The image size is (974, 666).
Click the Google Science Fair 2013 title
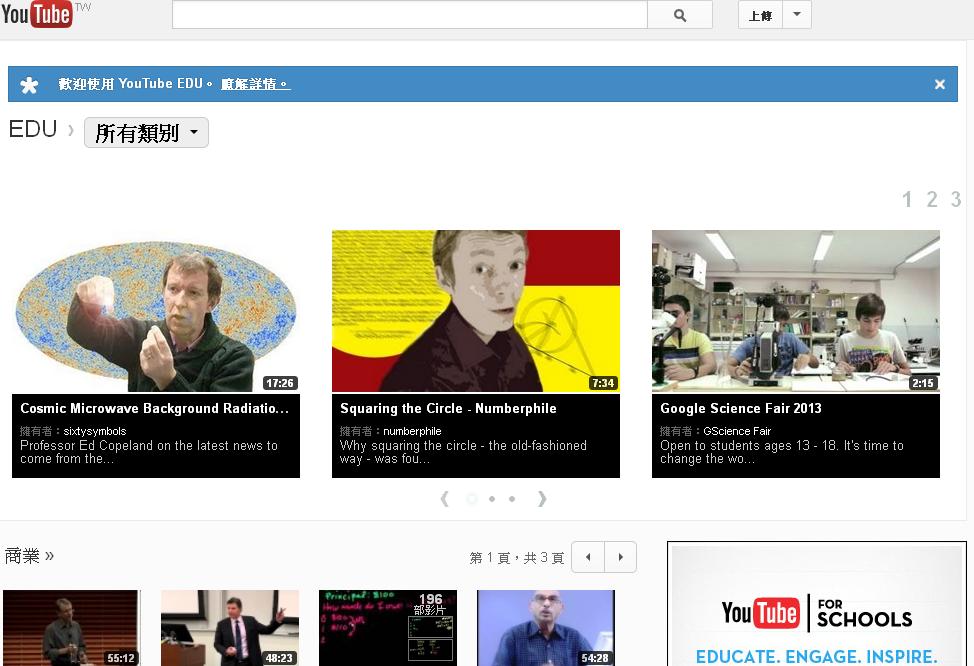[740, 408]
